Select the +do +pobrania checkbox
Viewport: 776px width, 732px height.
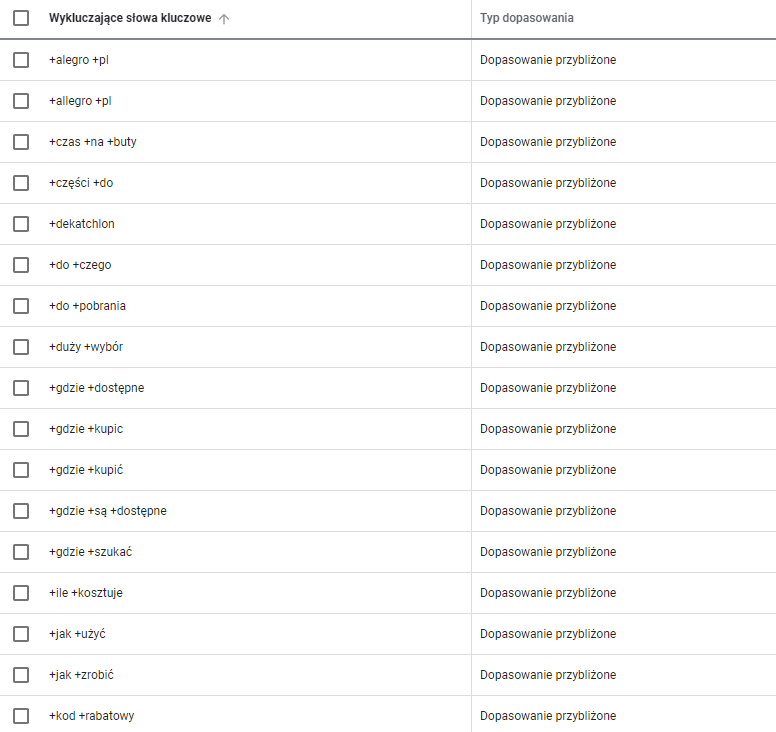coord(21,306)
